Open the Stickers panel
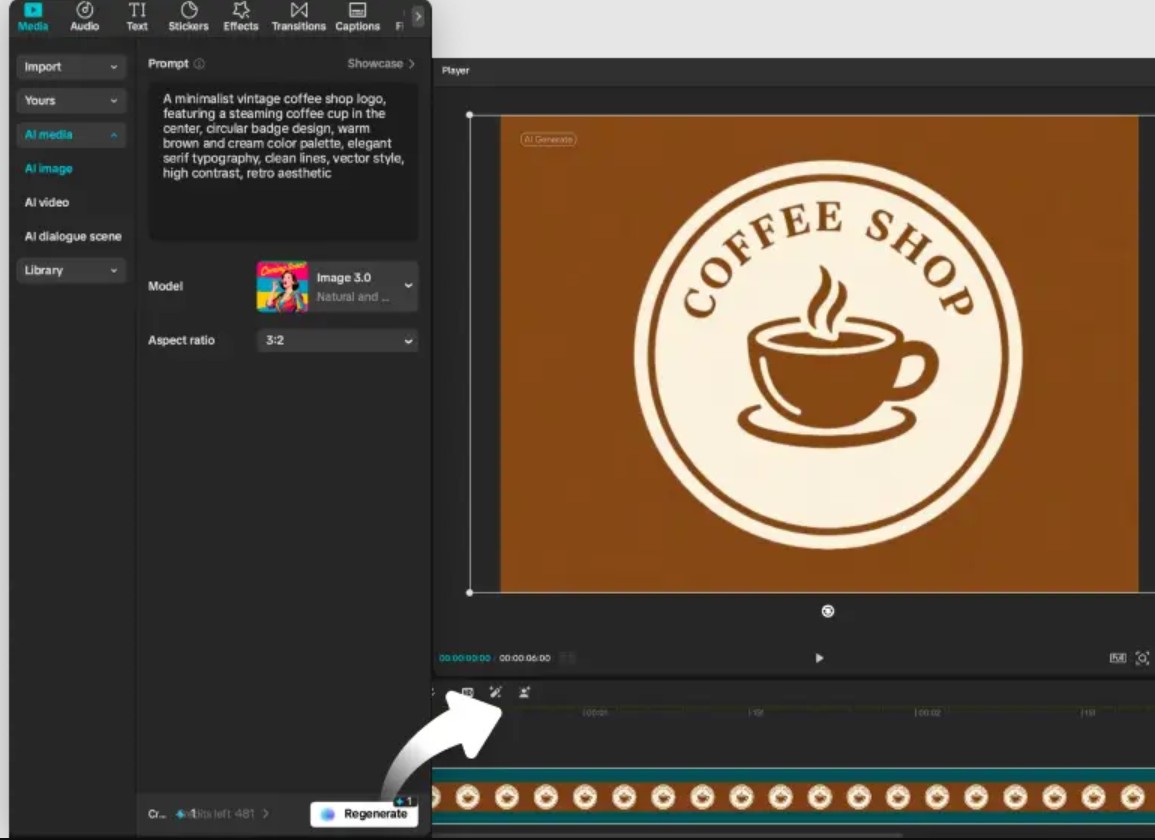The height and width of the screenshot is (840, 1155). click(x=188, y=17)
